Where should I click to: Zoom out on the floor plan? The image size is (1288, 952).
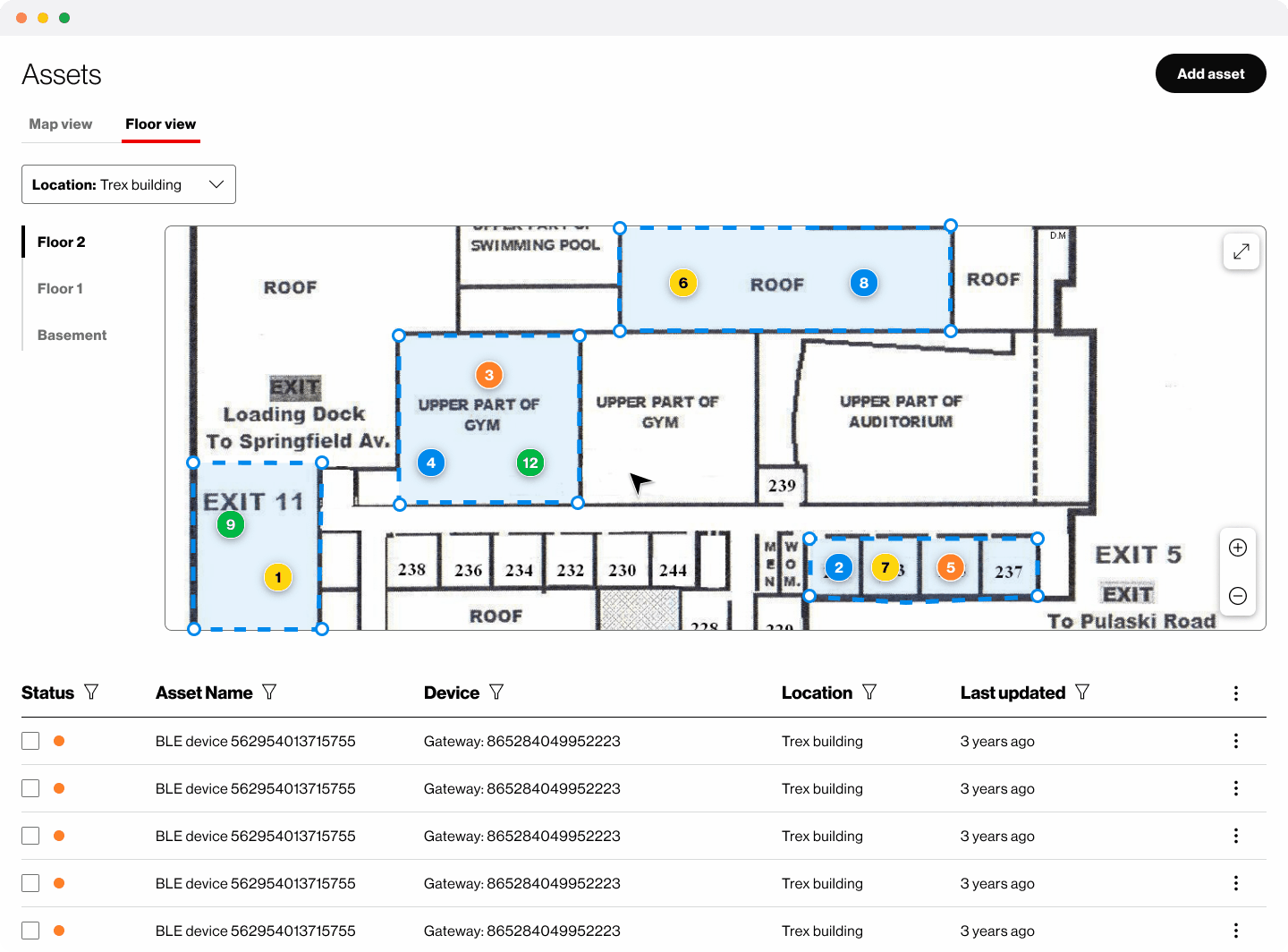click(1238, 596)
